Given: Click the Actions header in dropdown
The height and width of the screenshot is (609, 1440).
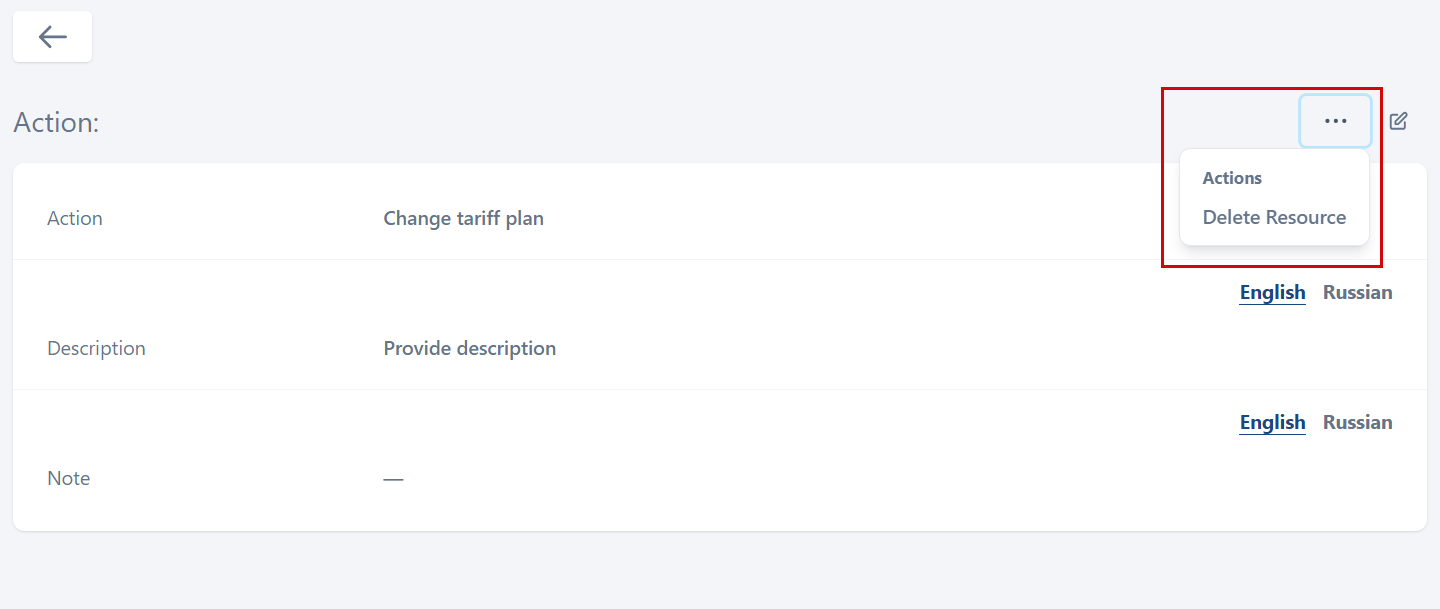Looking at the screenshot, I should 1231,178.
